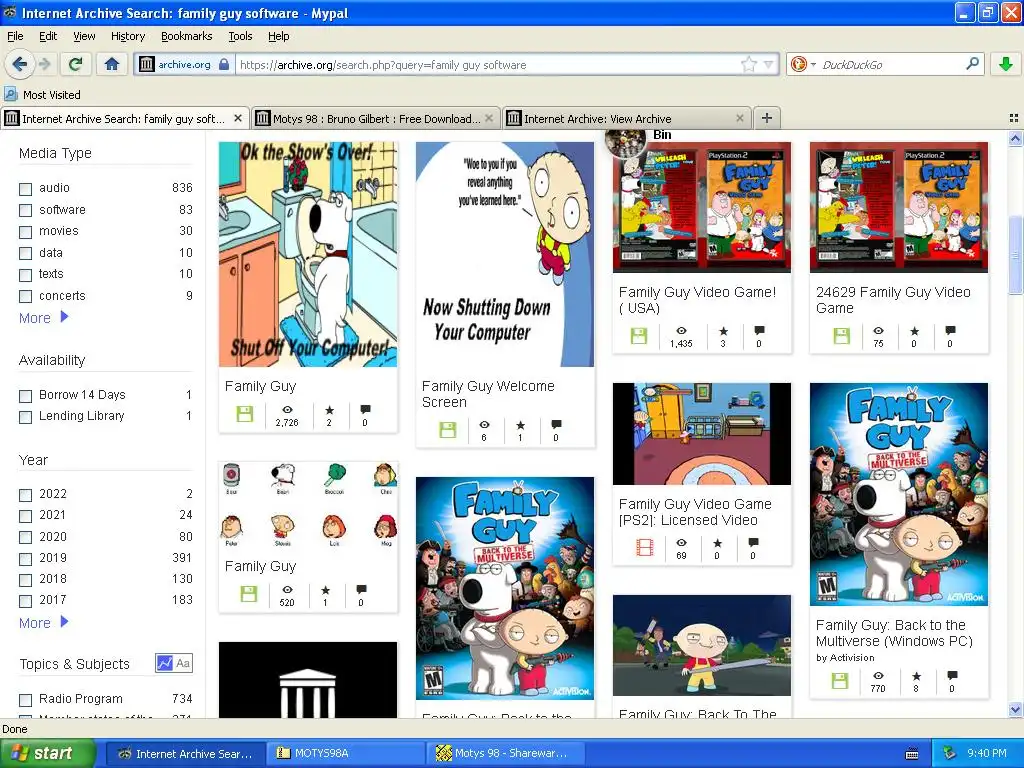1024x768 pixels.
Task: Click the system tray keyboard icon
Action: pyautogui.click(x=912, y=754)
